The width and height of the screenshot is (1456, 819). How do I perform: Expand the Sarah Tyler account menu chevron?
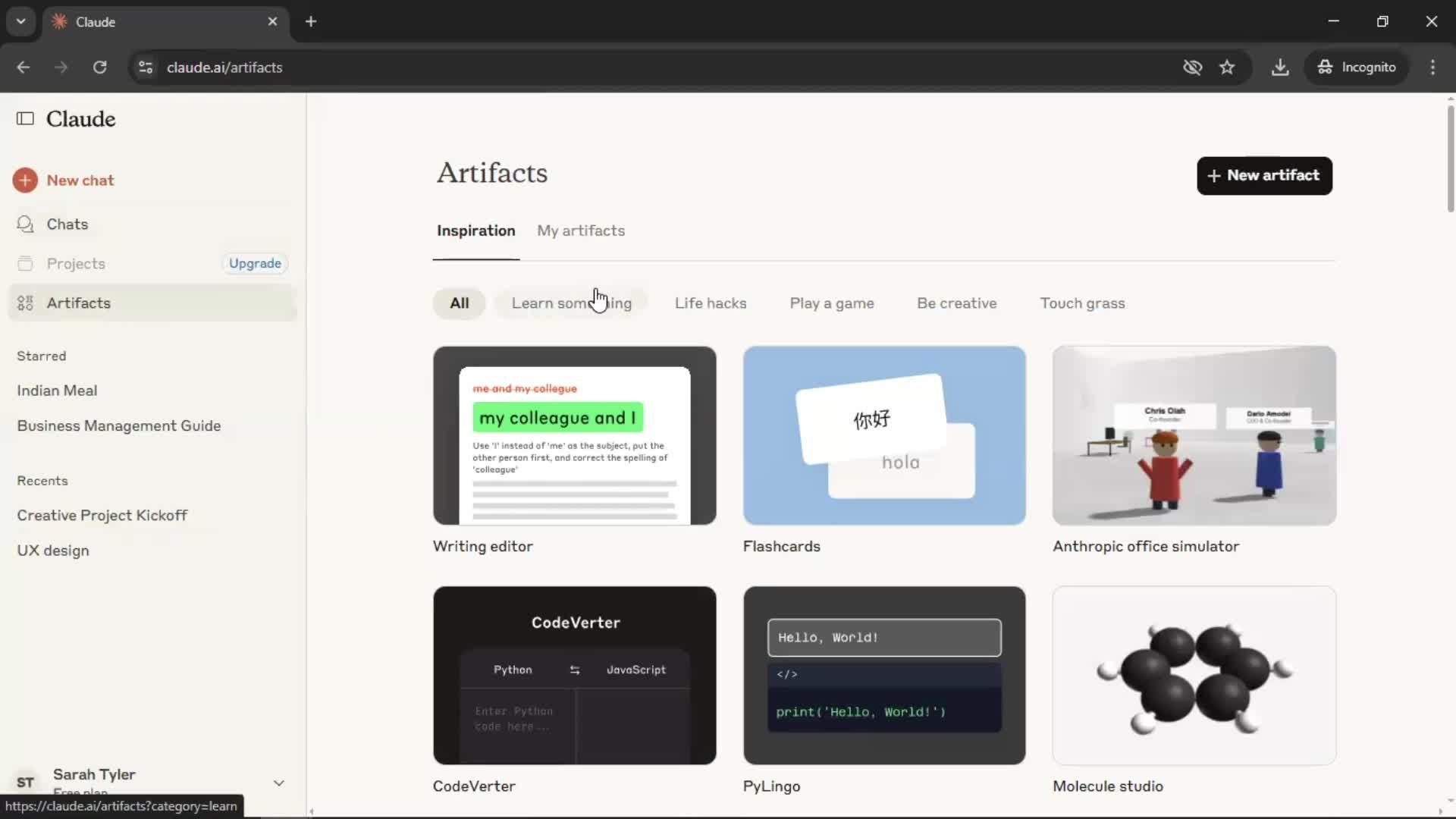pos(279,783)
